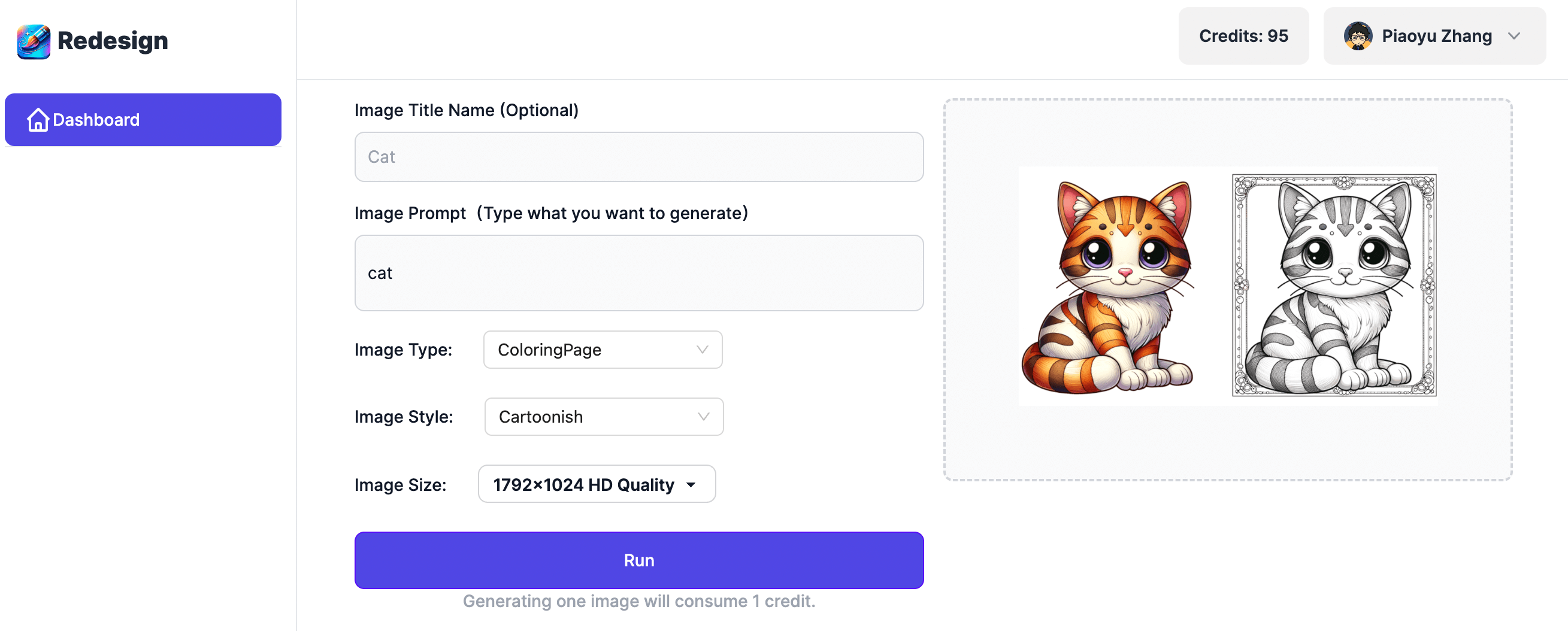The width and height of the screenshot is (1568, 631).
Task: Click the Redesign app logo icon
Action: point(32,40)
